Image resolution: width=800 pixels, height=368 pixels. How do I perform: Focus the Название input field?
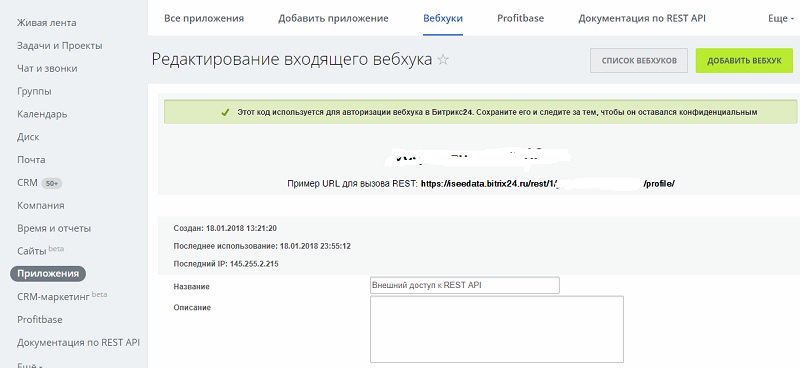click(464, 285)
